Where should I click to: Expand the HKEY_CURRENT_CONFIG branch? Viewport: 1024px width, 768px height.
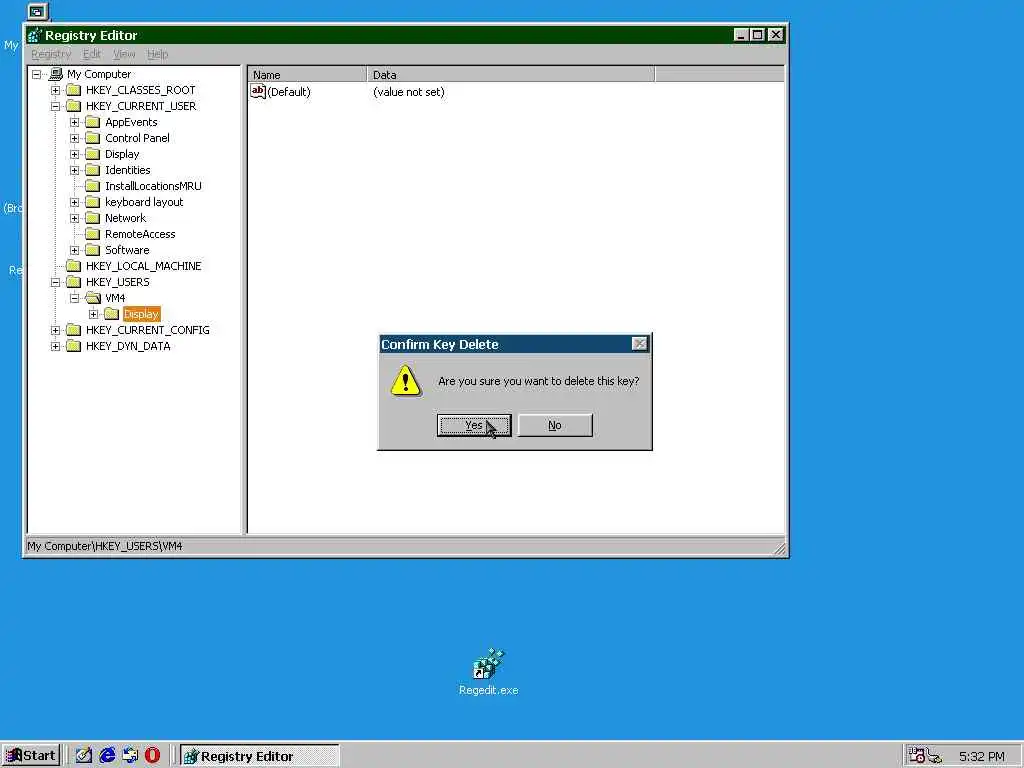pyautogui.click(x=56, y=330)
